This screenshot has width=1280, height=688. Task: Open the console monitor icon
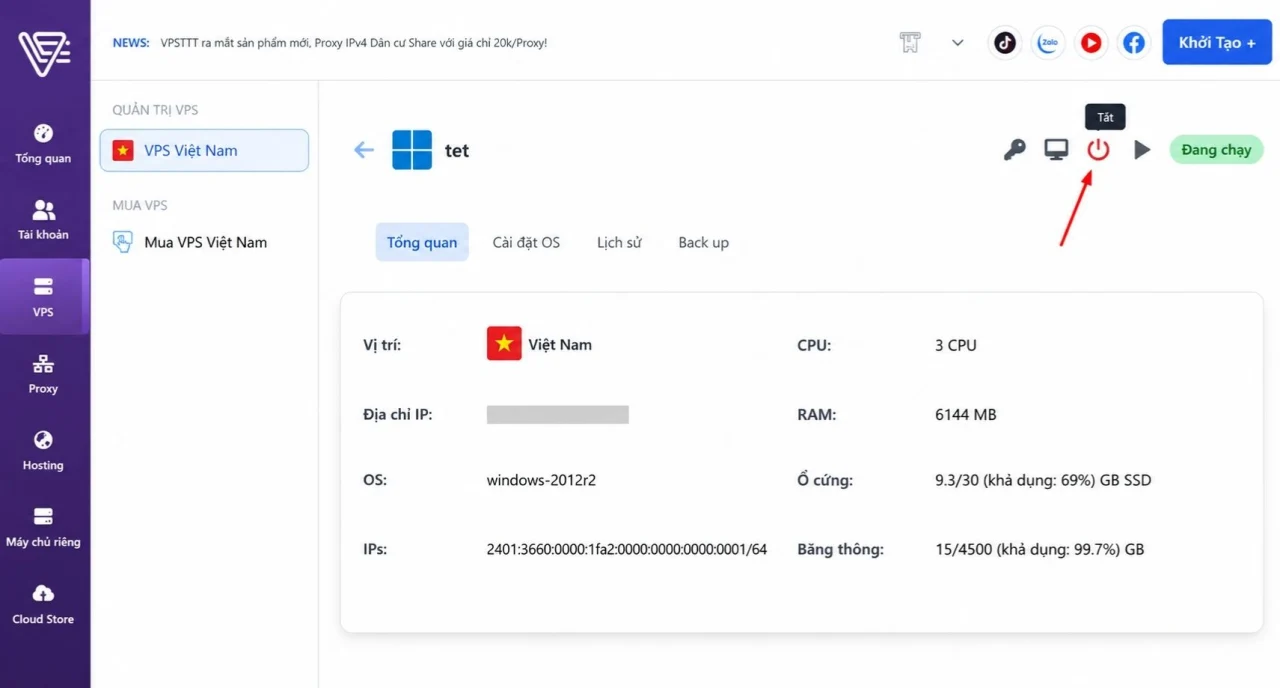click(1056, 150)
